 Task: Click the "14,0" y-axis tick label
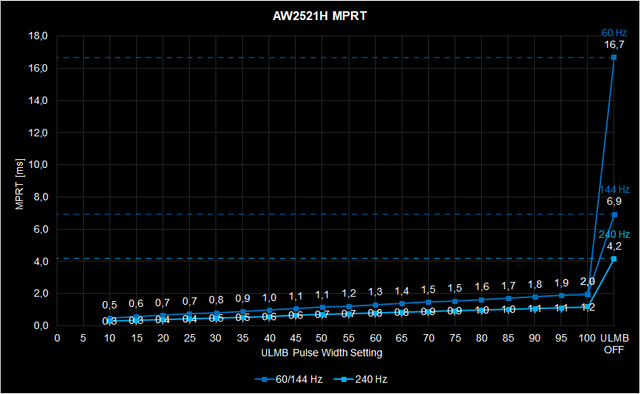(38, 100)
